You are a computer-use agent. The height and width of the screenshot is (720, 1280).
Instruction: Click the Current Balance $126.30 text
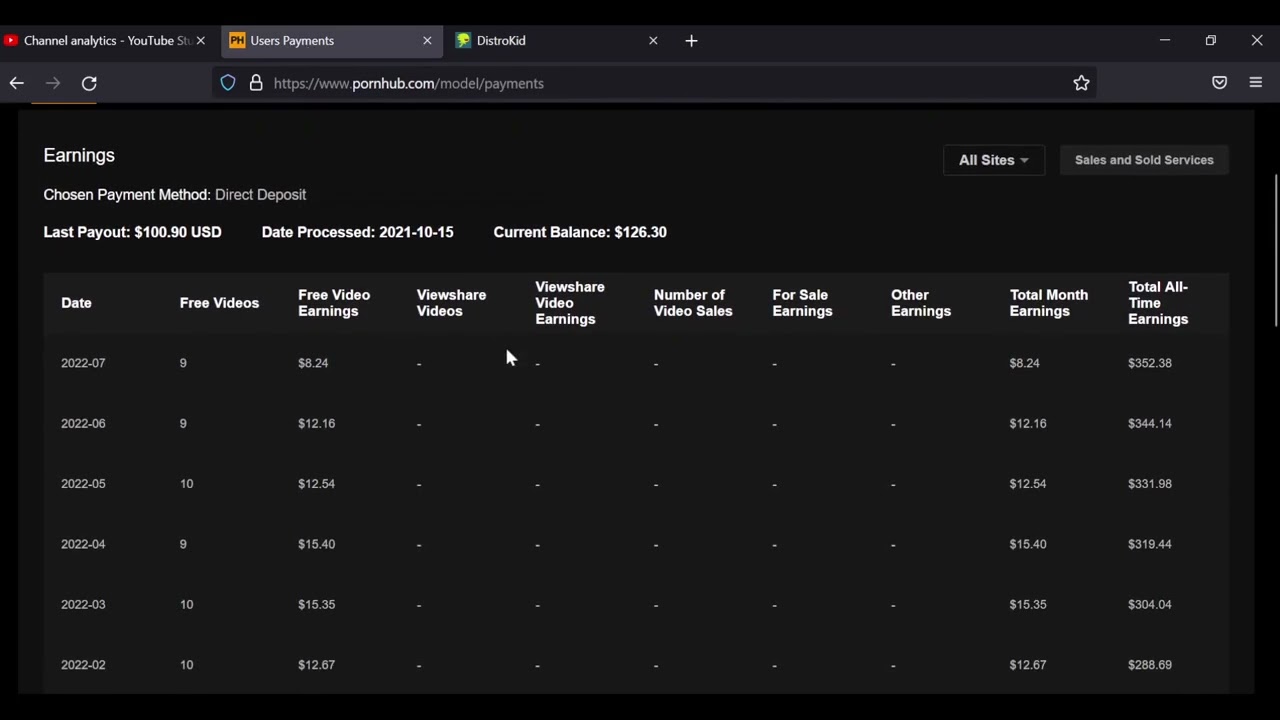(x=580, y=232)
